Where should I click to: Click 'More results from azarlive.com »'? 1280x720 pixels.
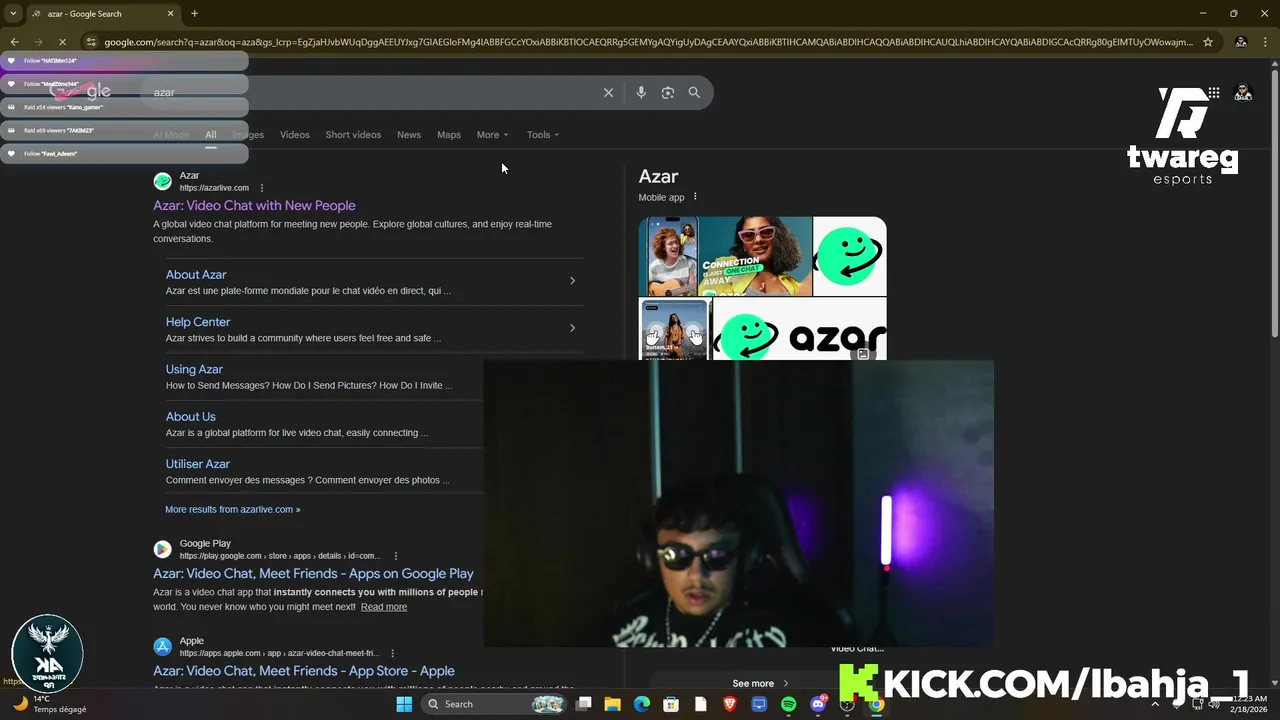point(232,510)
